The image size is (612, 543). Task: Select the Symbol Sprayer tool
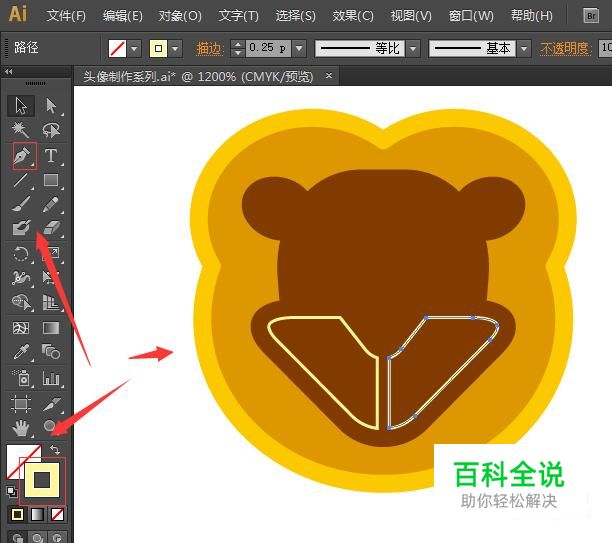(21, 378)
